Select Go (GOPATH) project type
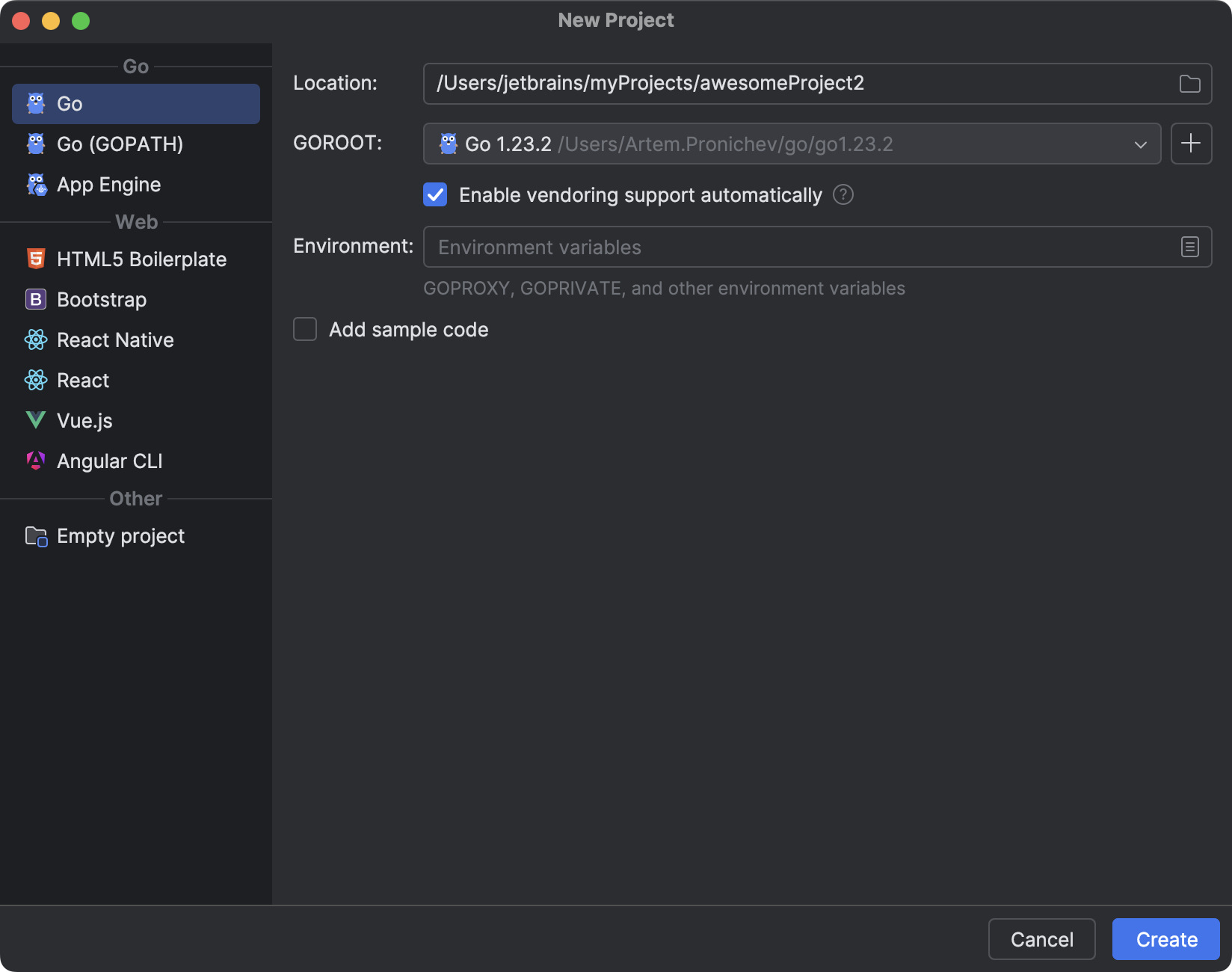 120,144
